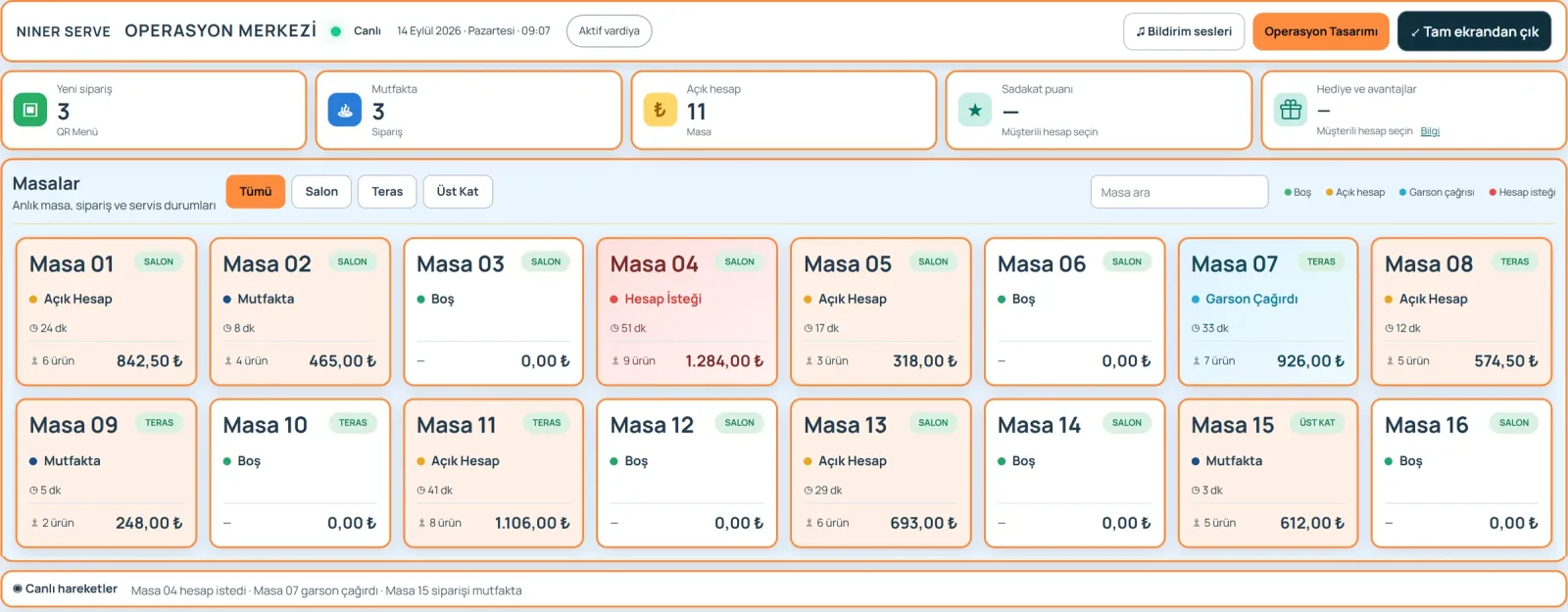The height and width of the screenshot is (612, 1568).
Task: Click the Sadakat puanı star icon
Action: pos(975,110)
